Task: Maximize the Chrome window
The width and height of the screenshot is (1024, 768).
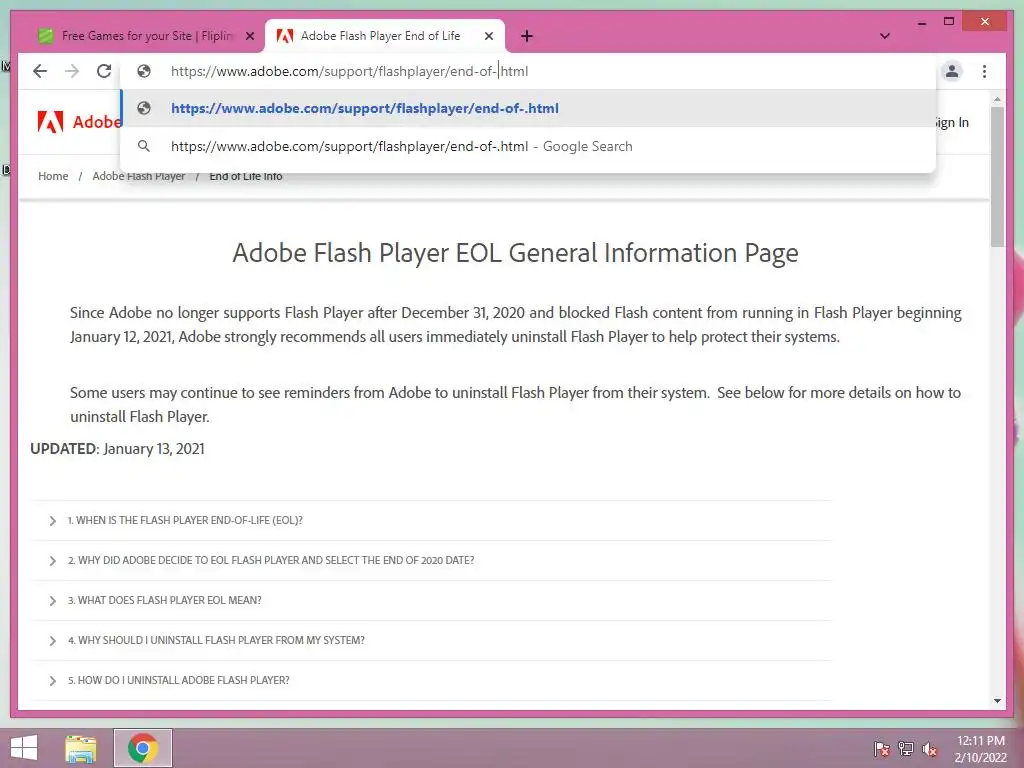Action: pos(949,22)
